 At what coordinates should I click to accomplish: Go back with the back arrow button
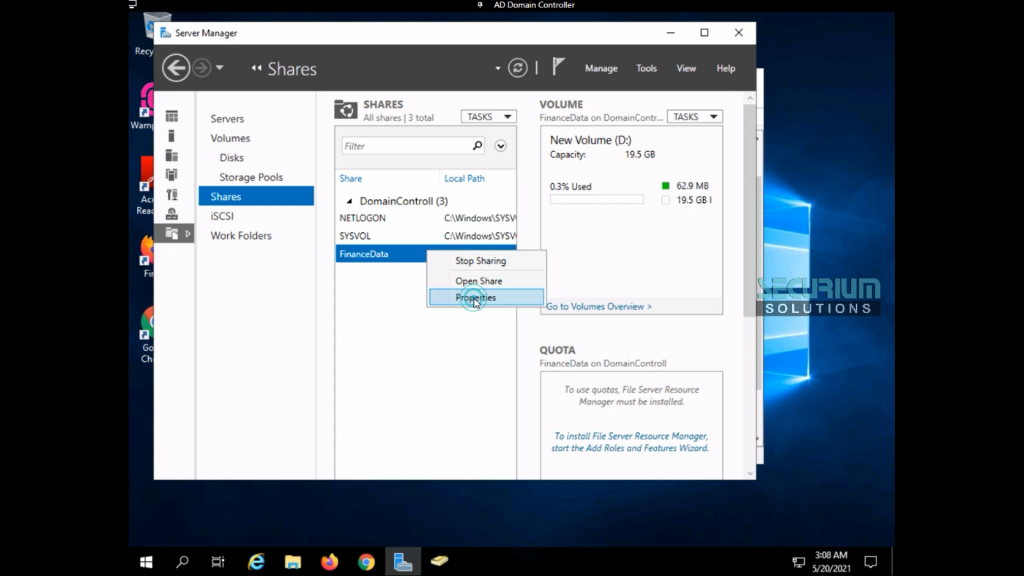coord(176,68)
